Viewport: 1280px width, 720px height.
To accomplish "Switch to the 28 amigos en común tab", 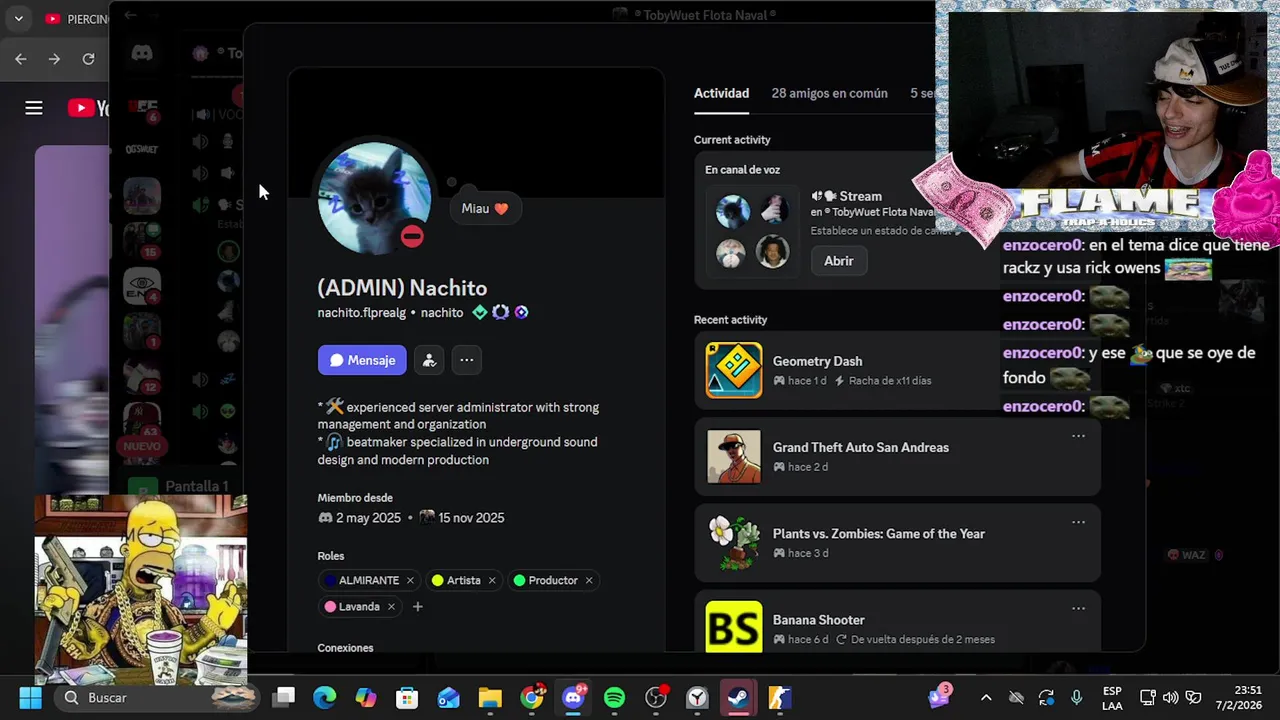I will point(829,93).
